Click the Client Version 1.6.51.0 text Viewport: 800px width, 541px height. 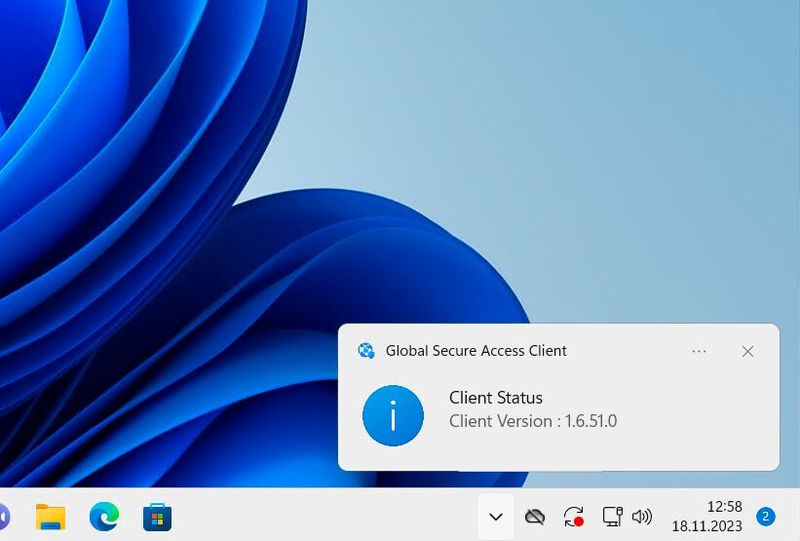pos(533,421)
